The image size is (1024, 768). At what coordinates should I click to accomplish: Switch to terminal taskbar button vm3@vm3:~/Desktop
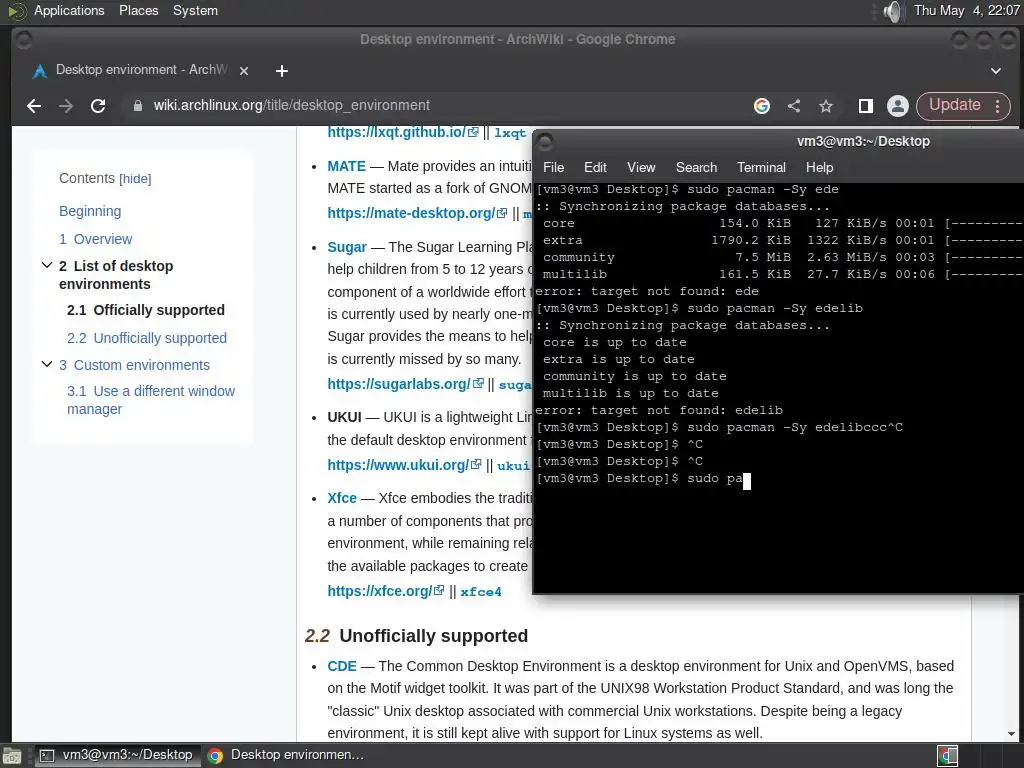pos(116,756)
